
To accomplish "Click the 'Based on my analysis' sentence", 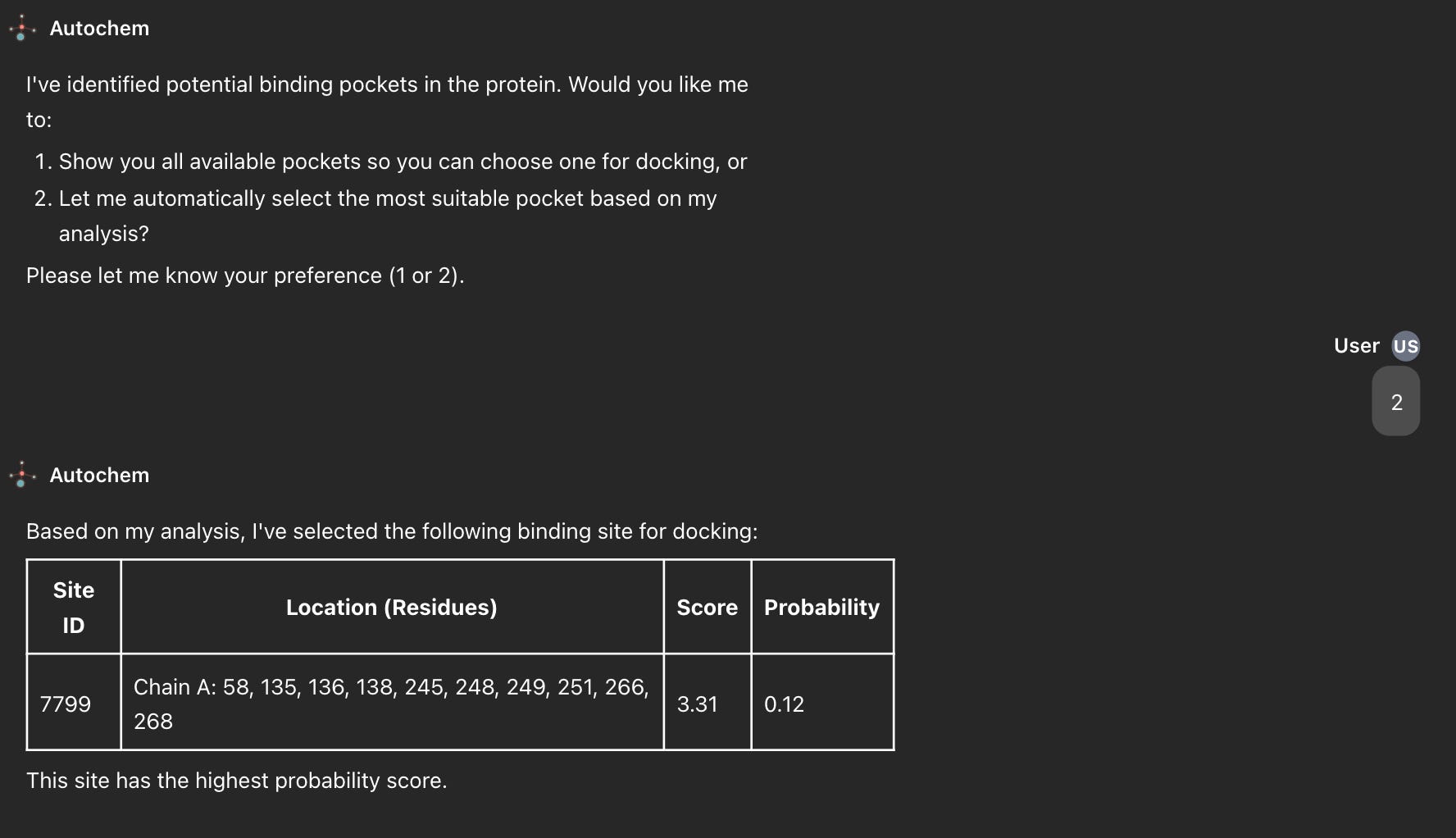I will coord(392,531).
